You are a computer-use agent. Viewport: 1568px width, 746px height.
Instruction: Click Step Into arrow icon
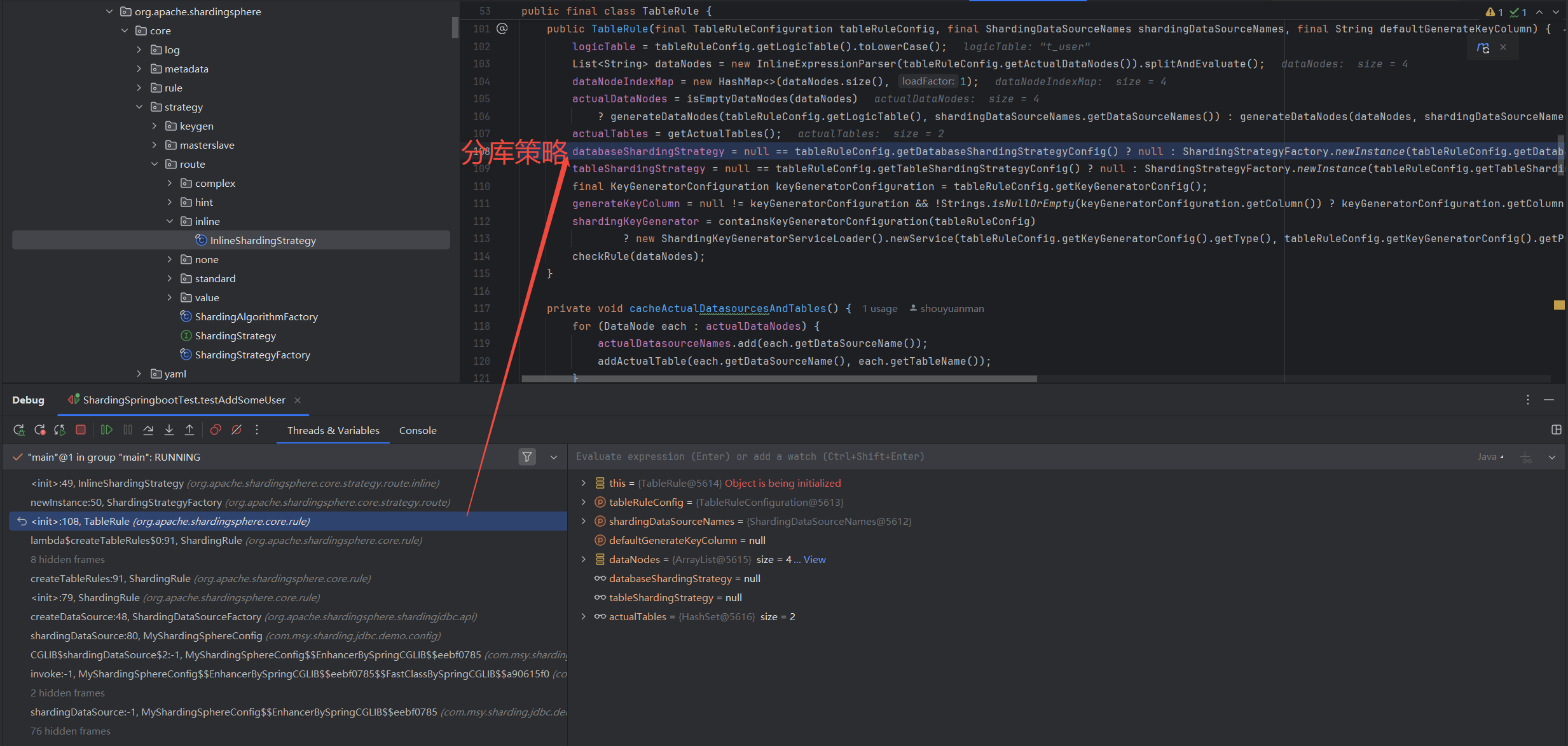169,430
